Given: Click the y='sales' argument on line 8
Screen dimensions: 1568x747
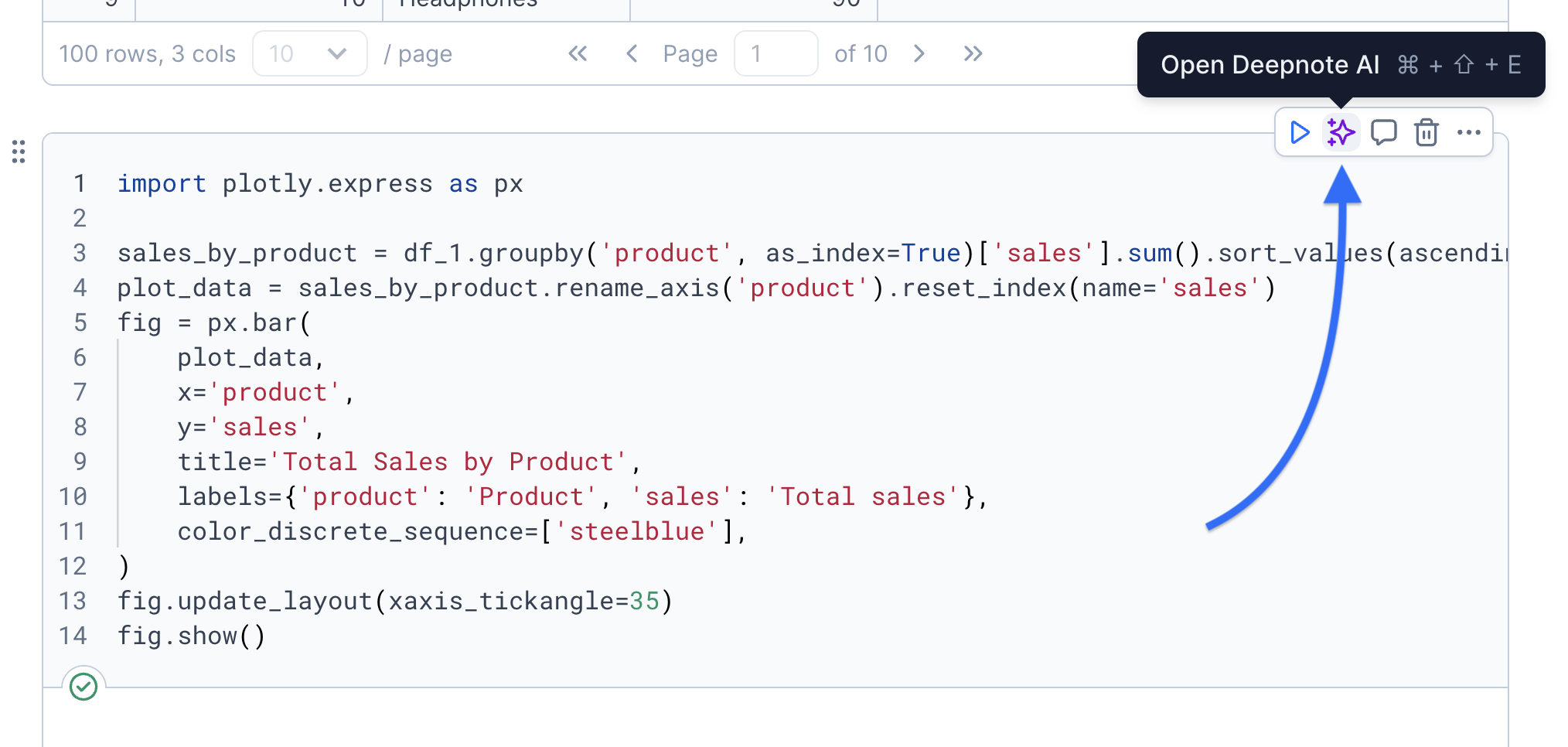Looking at the screenshot, I should 251,427.
